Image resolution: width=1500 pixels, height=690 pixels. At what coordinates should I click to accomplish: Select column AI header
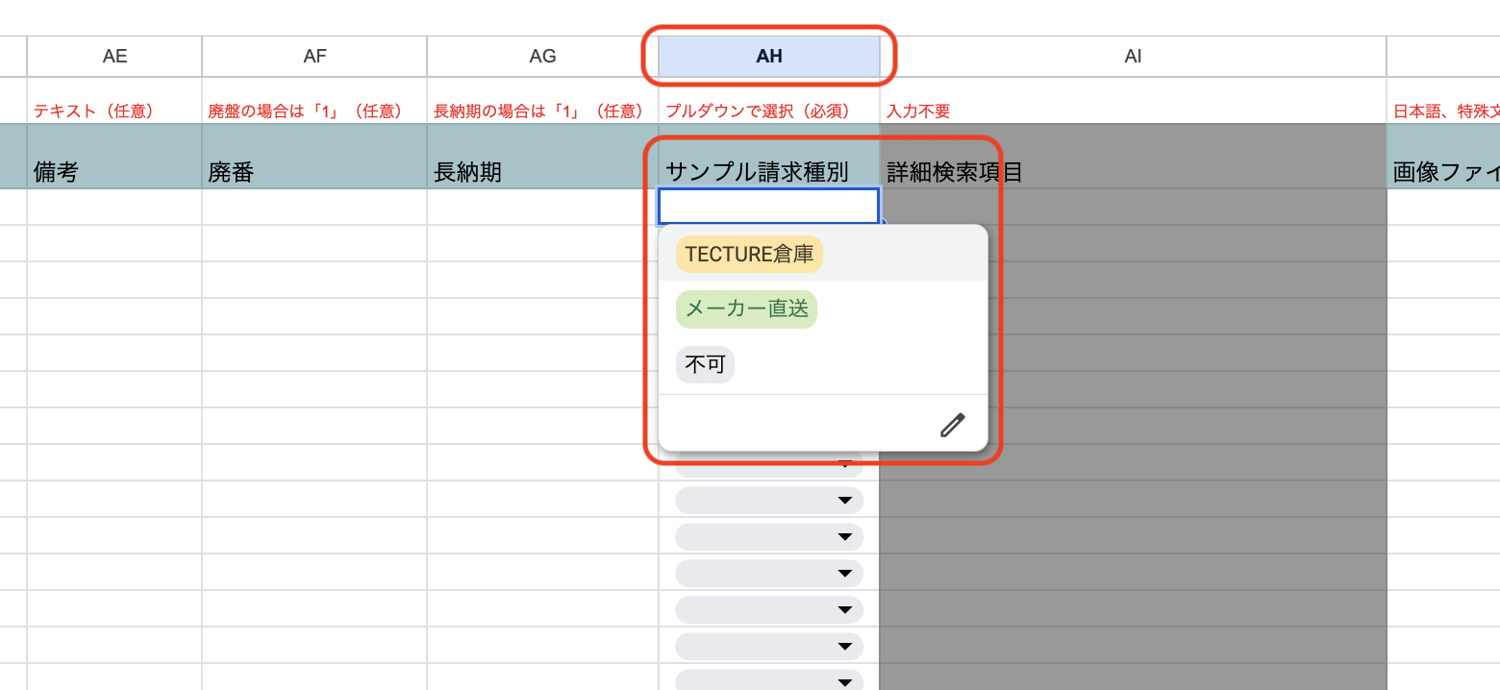click(1133, 57)
